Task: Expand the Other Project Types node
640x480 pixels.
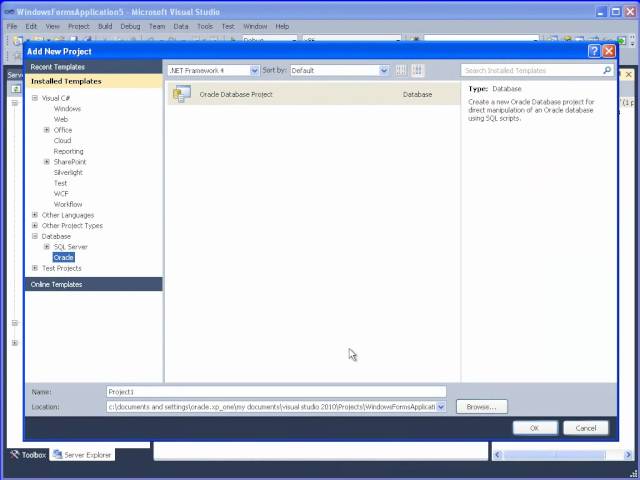Action: (x=35, y=225)
